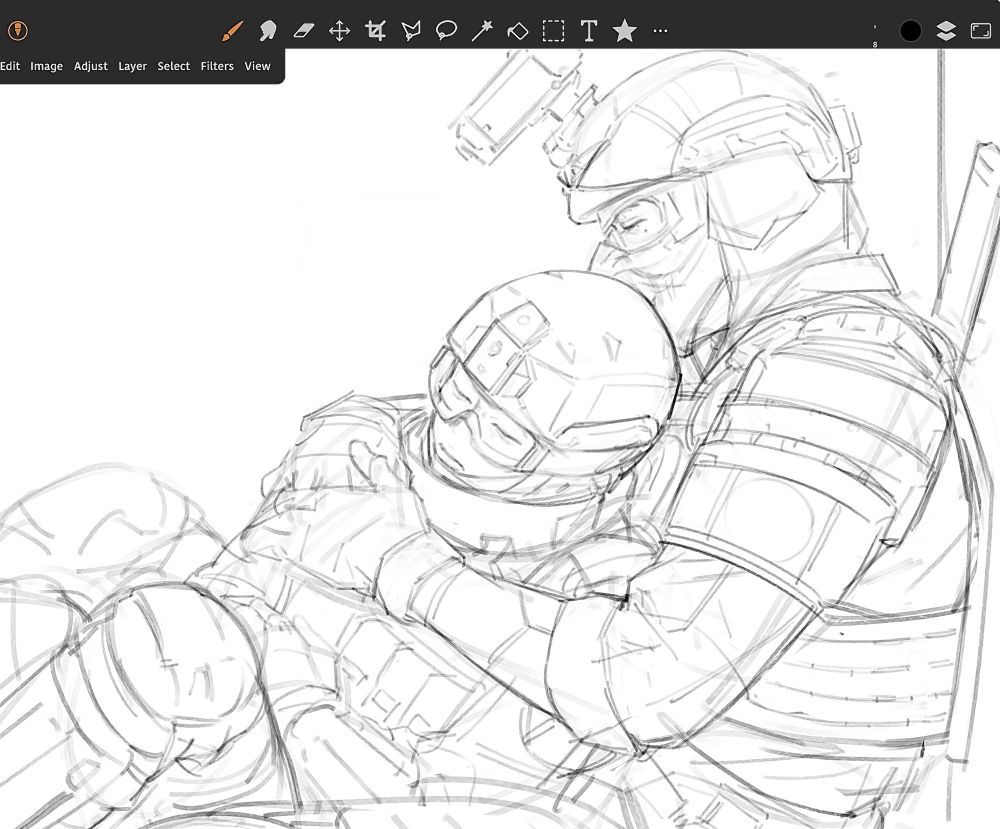Select the Text tool

[x=589, y=30]
